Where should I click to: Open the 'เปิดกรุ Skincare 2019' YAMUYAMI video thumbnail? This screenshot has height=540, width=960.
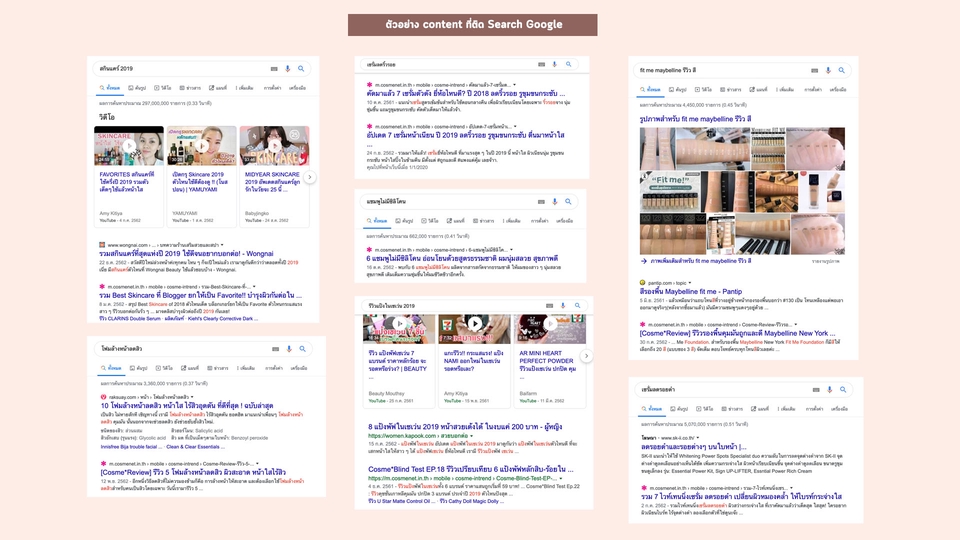[201, 146]
